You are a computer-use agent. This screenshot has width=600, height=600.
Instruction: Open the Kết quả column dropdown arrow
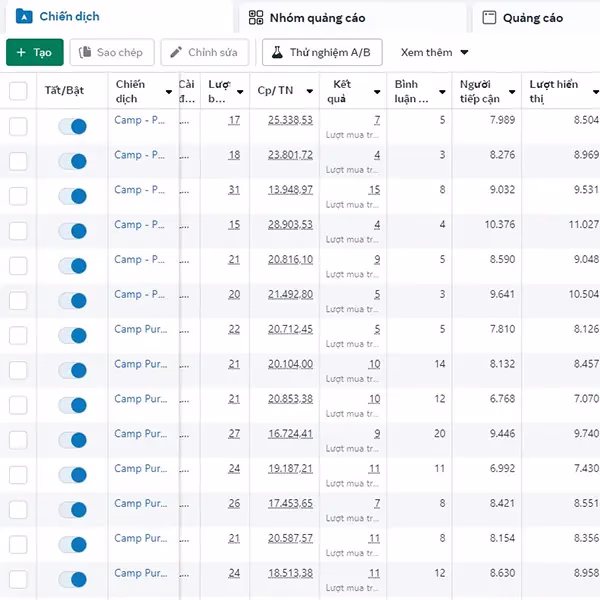click(377, 92)
